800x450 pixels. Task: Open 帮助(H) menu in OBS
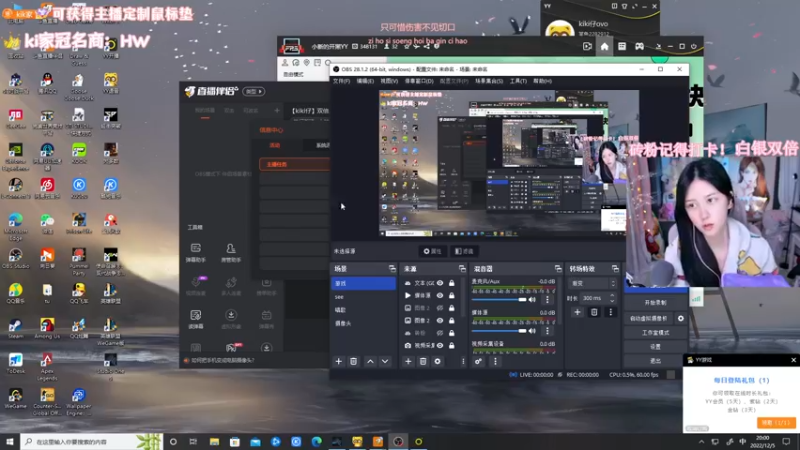point(542,81)
